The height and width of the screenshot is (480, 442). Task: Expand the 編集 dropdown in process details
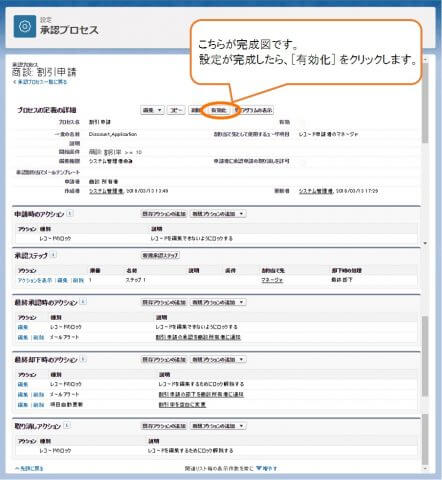click(x=152, y=110)
